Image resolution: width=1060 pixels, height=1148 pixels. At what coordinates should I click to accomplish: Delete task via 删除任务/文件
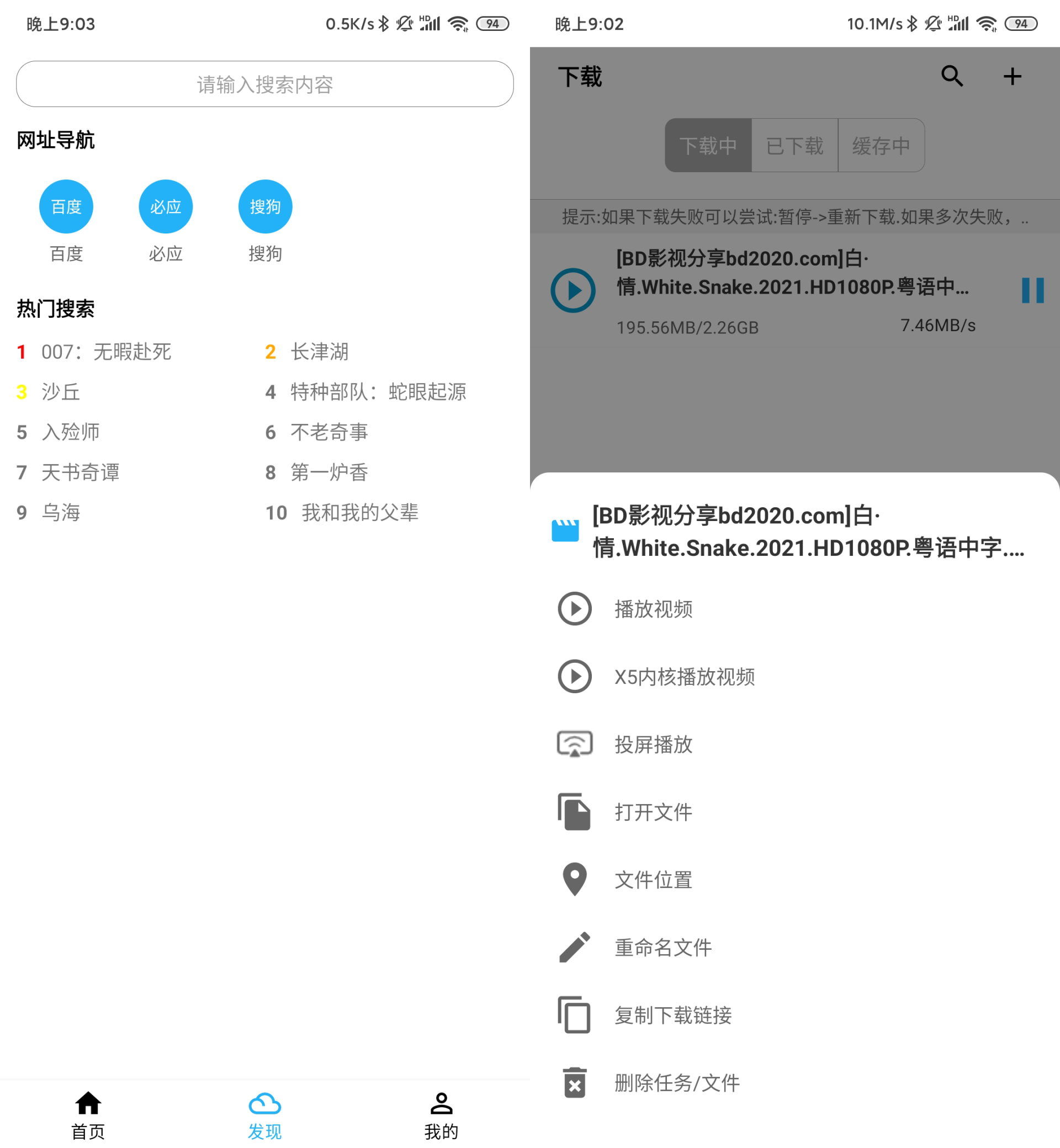pos(677,1083)
